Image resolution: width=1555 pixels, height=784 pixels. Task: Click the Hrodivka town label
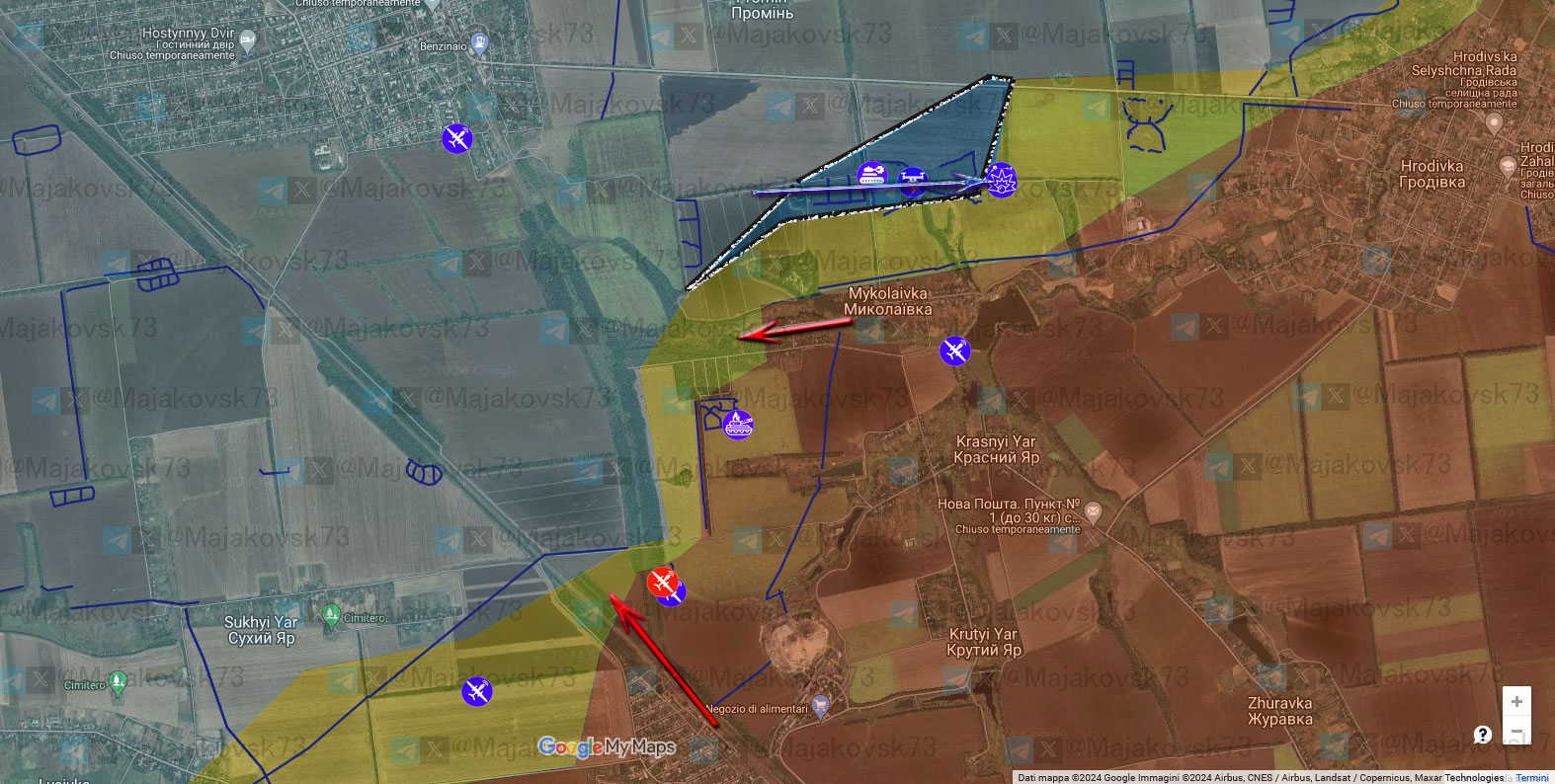coord(1432,174)
